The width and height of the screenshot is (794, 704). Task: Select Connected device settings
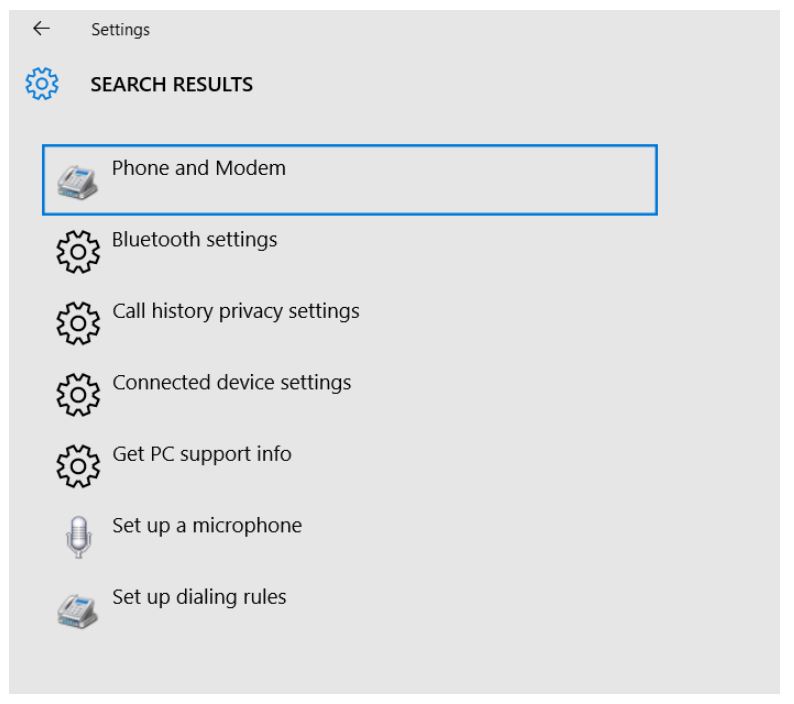point(232,383)
